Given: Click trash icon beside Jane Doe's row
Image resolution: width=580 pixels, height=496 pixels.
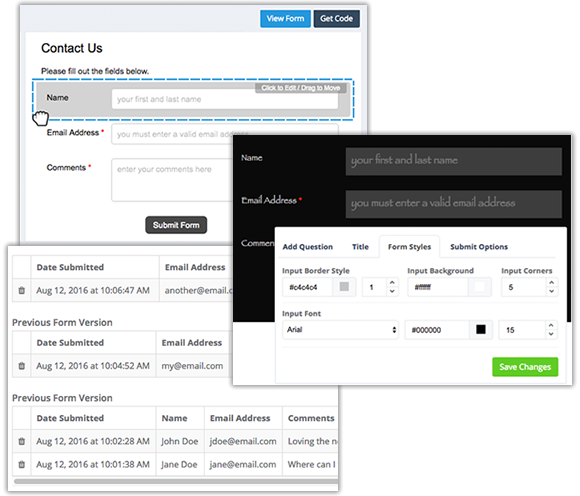Looking at the screenshot, I should coord(21,464).
